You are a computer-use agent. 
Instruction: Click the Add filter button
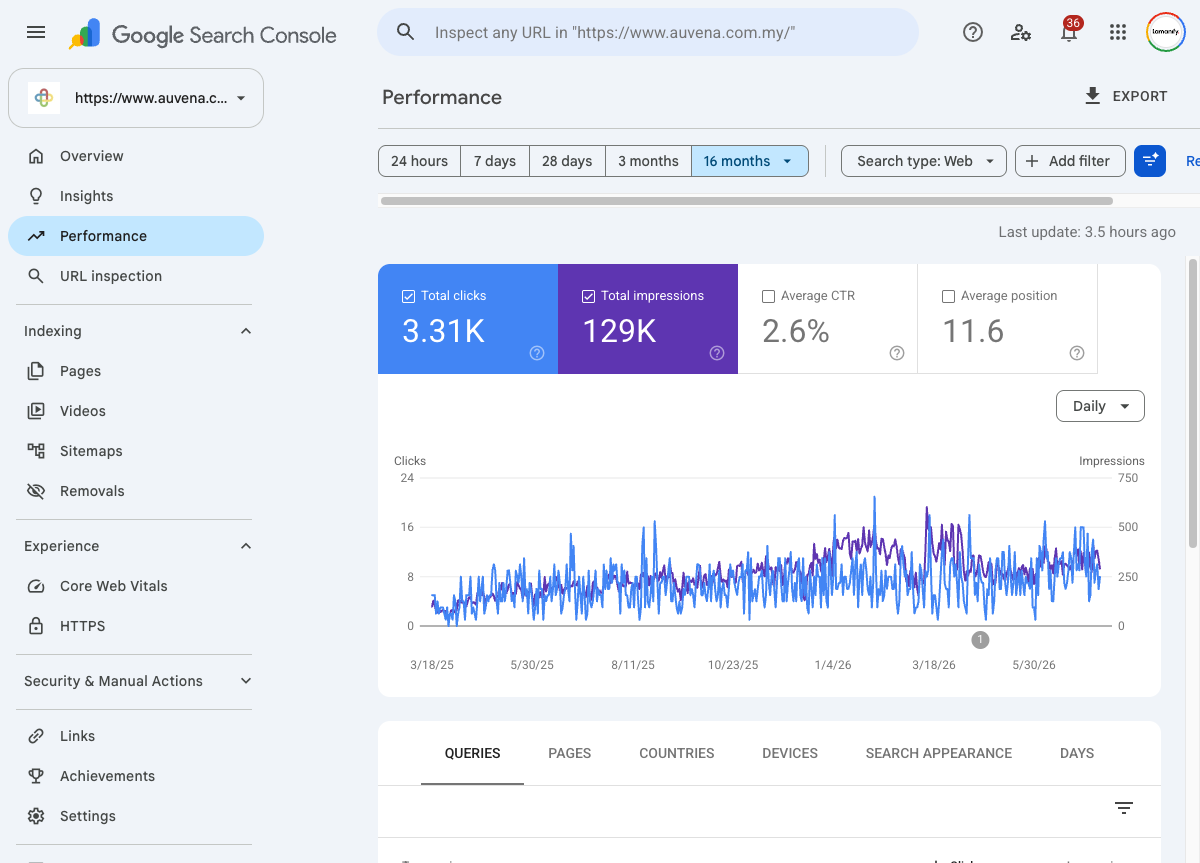pos(1070,161)
